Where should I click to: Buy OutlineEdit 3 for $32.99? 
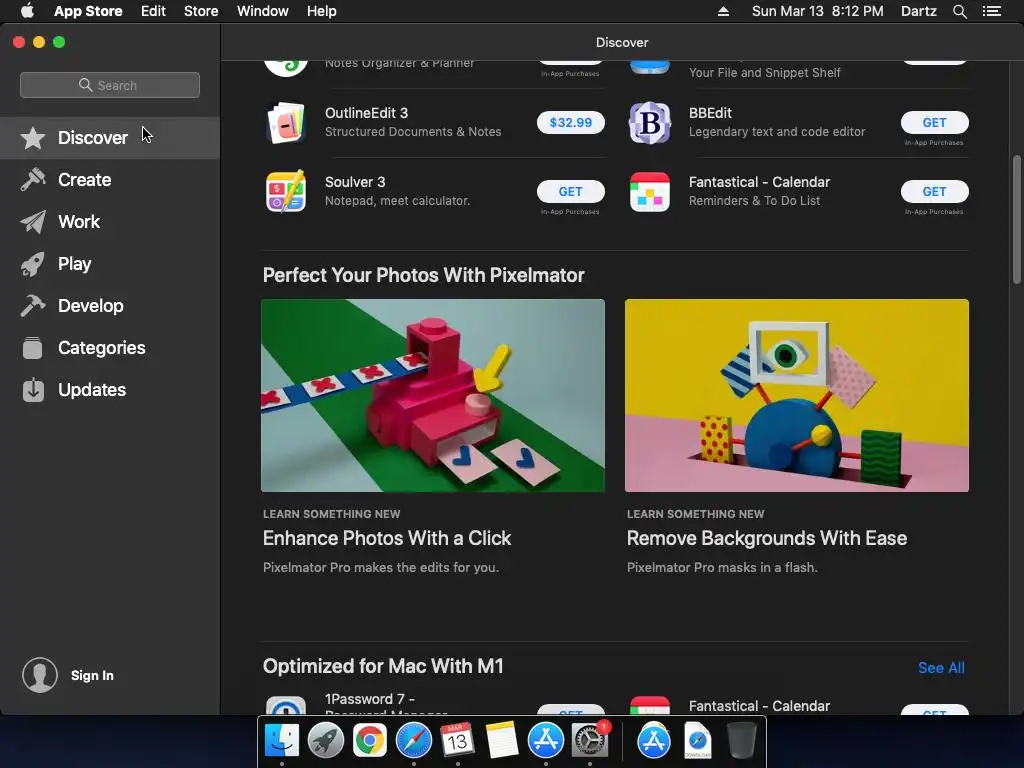tap(571, 123)
